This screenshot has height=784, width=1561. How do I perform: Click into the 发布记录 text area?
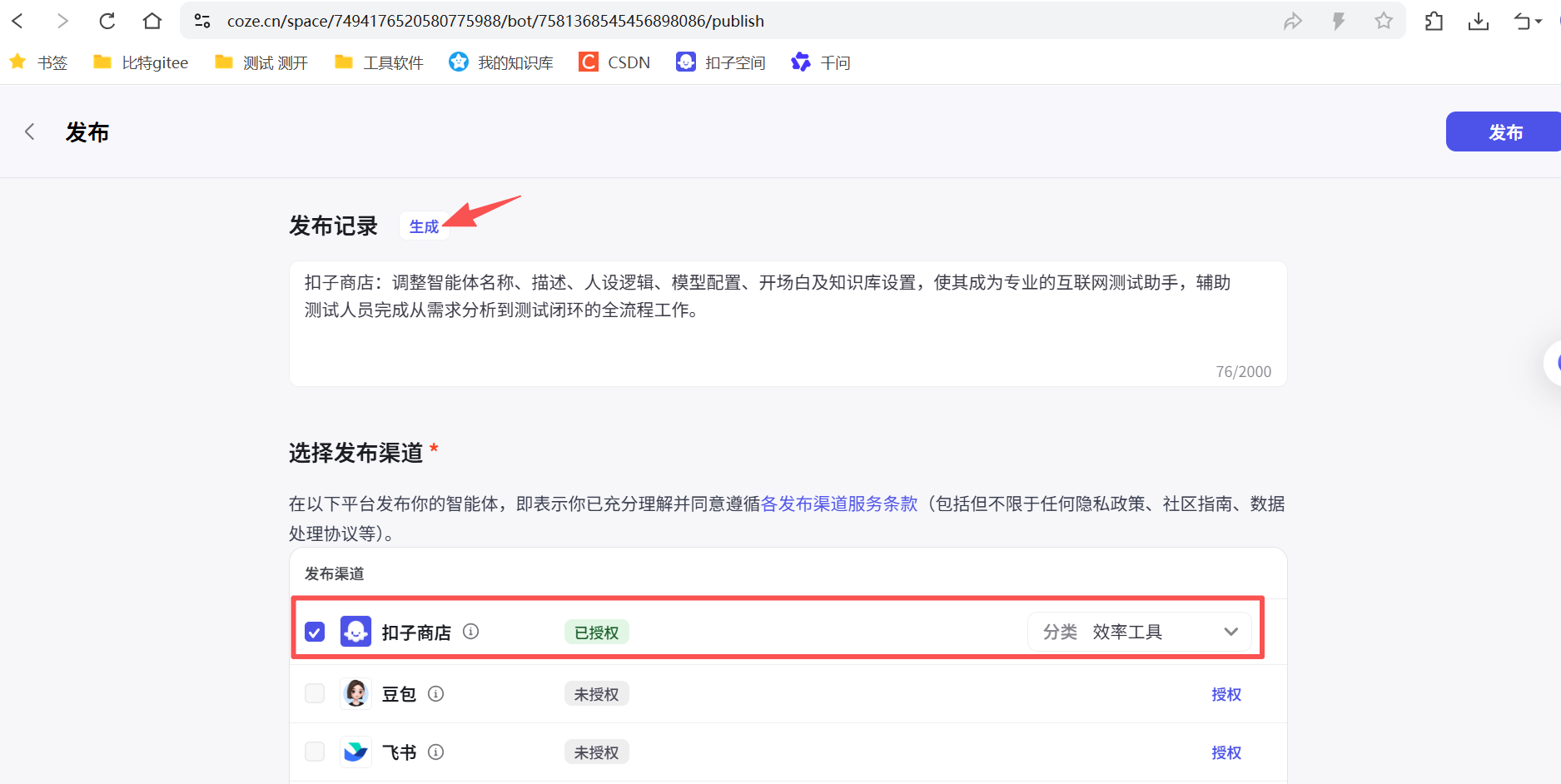[788, 324]
